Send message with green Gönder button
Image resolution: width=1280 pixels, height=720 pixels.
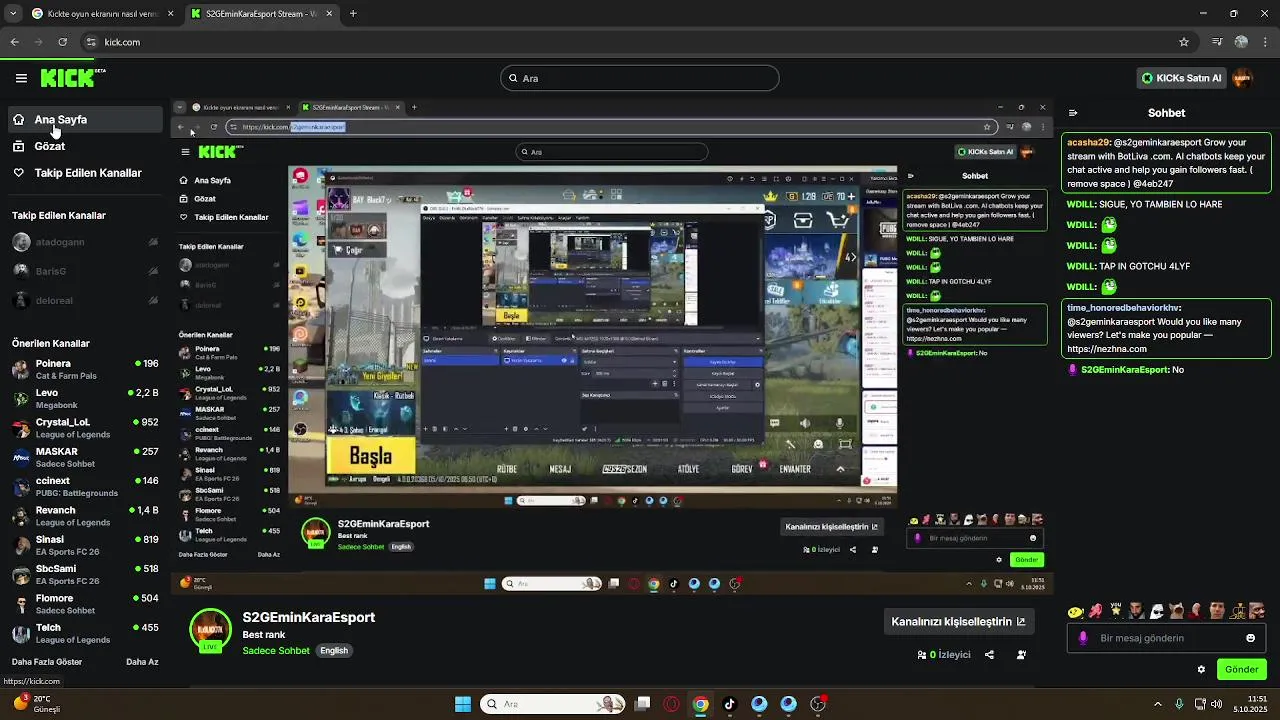[x=1242, y=669]
